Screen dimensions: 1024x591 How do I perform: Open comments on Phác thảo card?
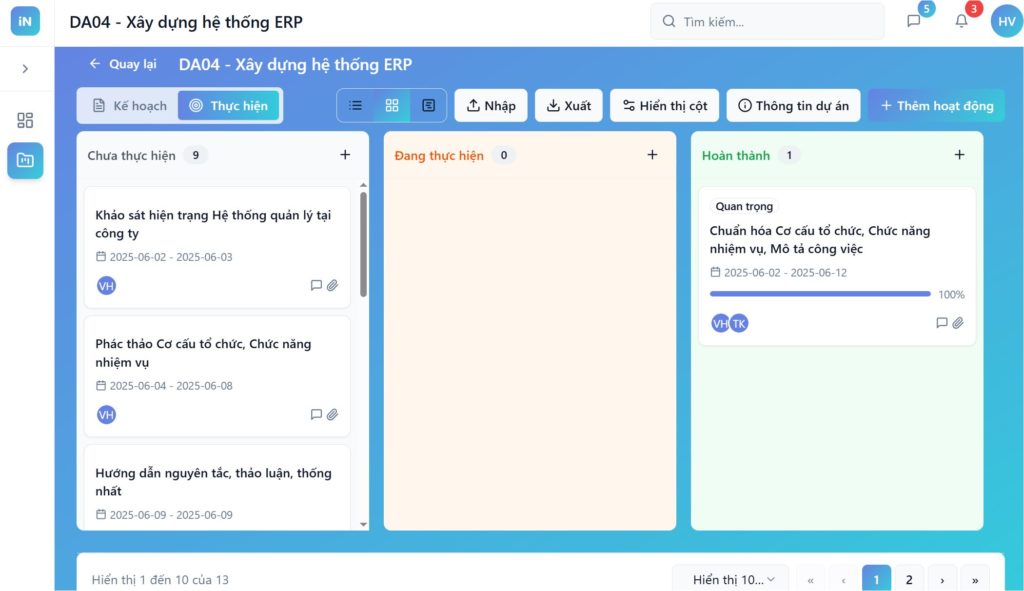(318, 414)
